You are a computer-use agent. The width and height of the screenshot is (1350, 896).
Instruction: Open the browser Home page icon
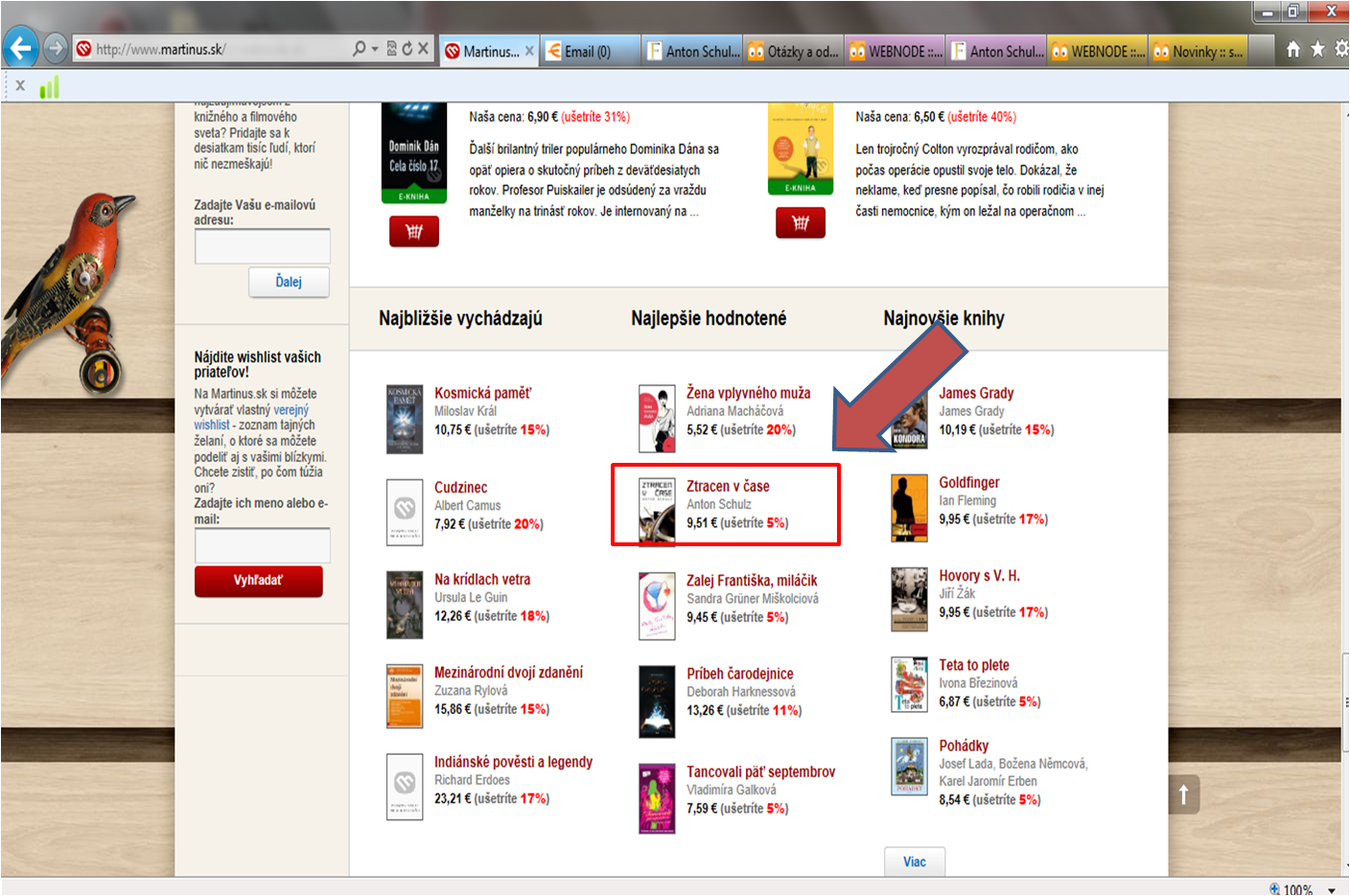[x=1292, y=49]
